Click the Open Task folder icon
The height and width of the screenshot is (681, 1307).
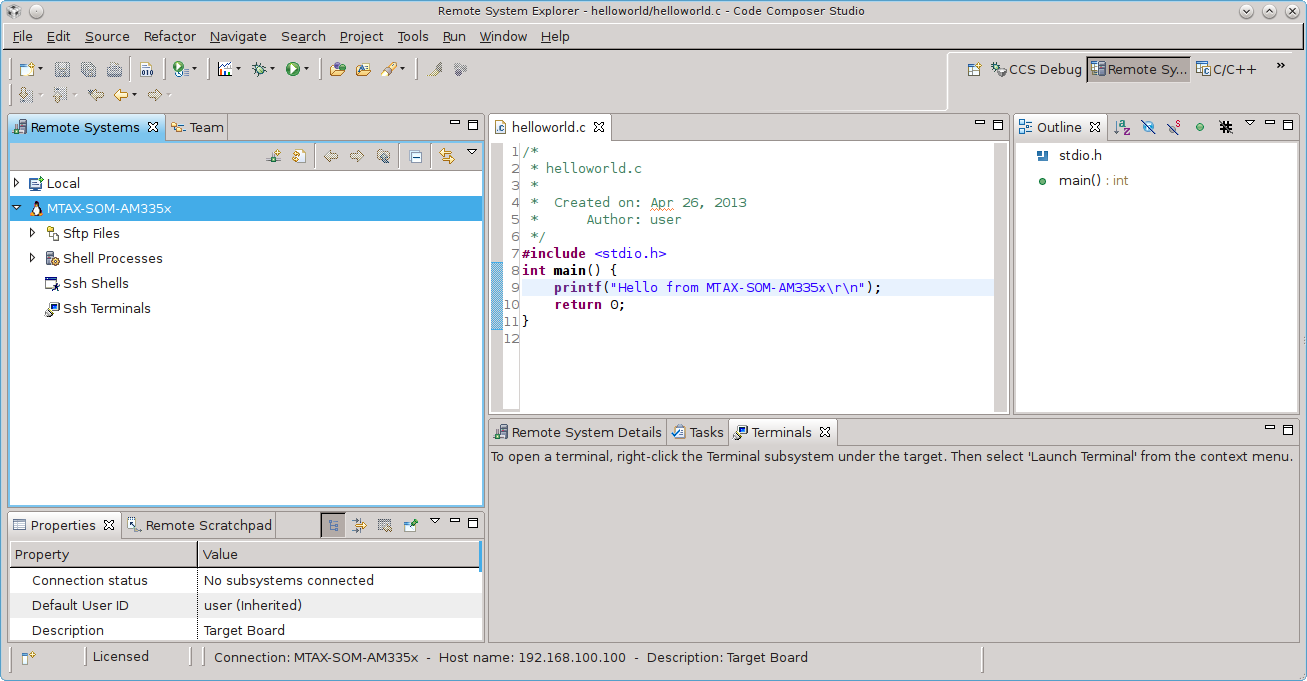click(x=362, y=69)
